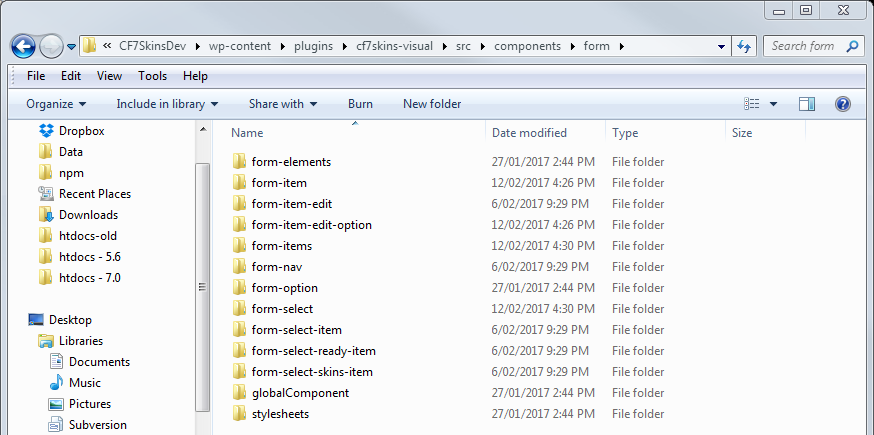Open the change view options dropdown arrow
This screenshot has width=874, height=435.
774,104
